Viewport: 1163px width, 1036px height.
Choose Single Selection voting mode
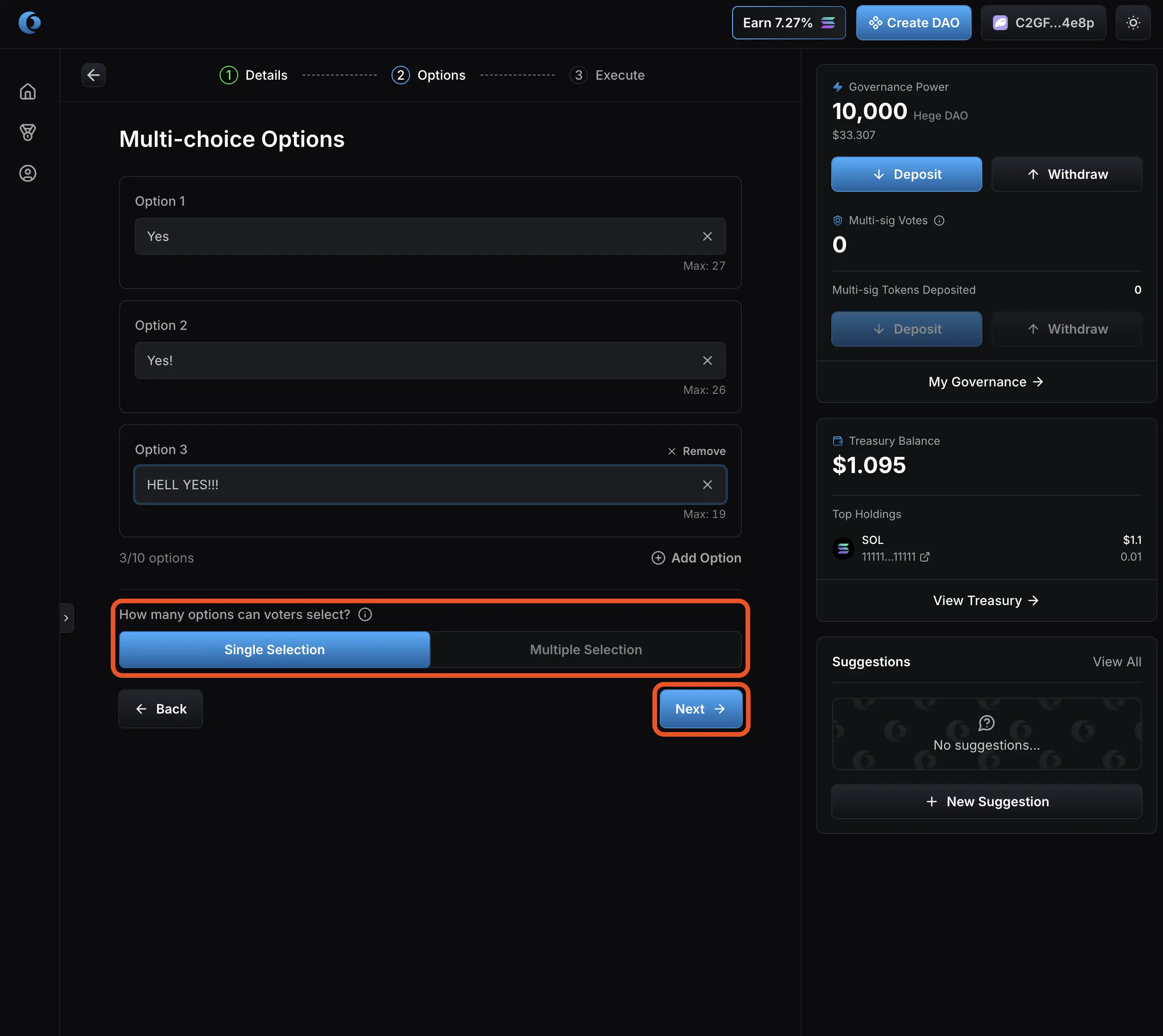point(274,650)
